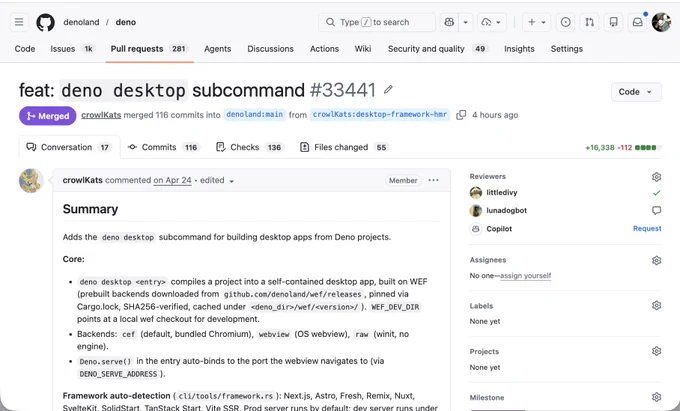The image size is (680, 411).
Task: Open the on Apr 24 timestamp link
Action: pos(172,180)
